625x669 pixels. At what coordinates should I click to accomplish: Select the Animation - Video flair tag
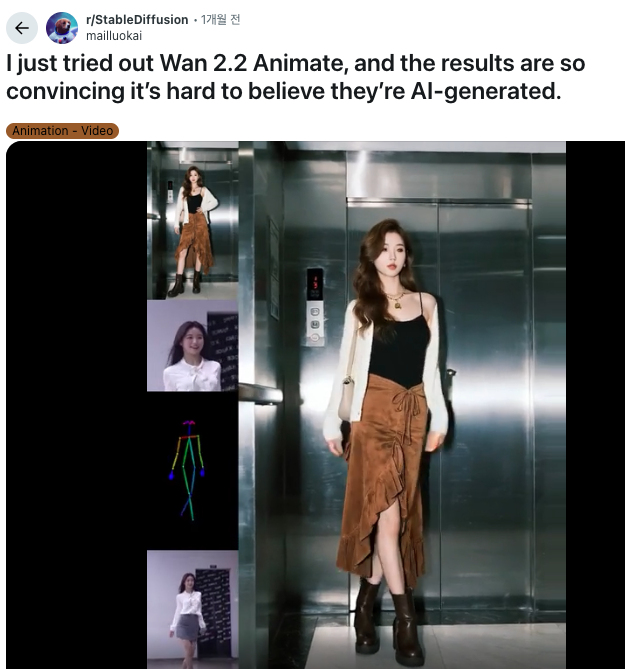point(62,131)
